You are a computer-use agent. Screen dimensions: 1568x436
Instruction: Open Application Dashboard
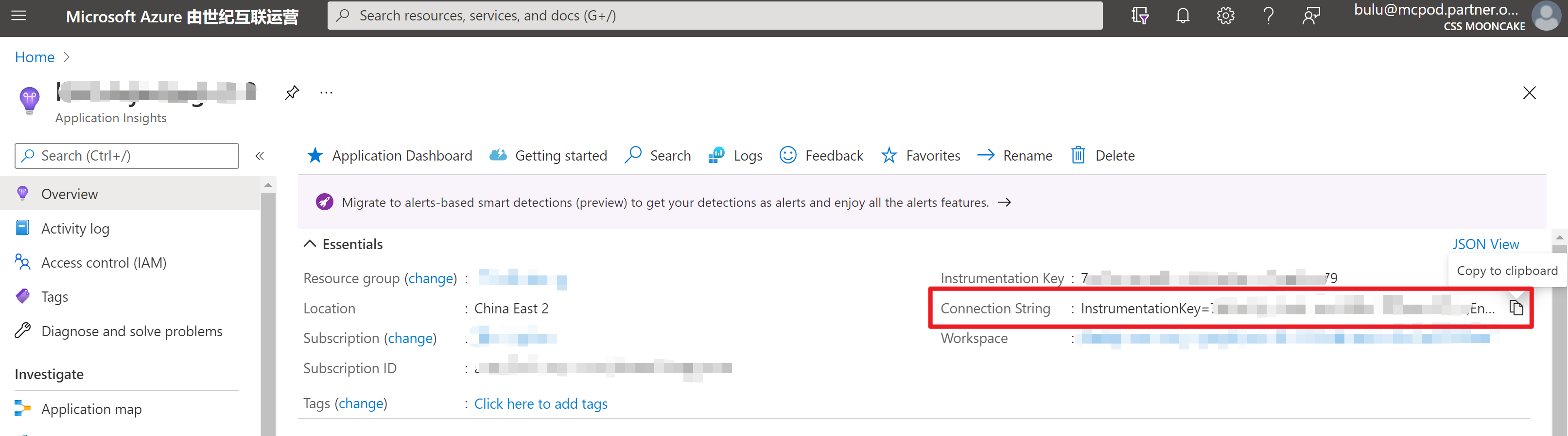pos(389,156)
